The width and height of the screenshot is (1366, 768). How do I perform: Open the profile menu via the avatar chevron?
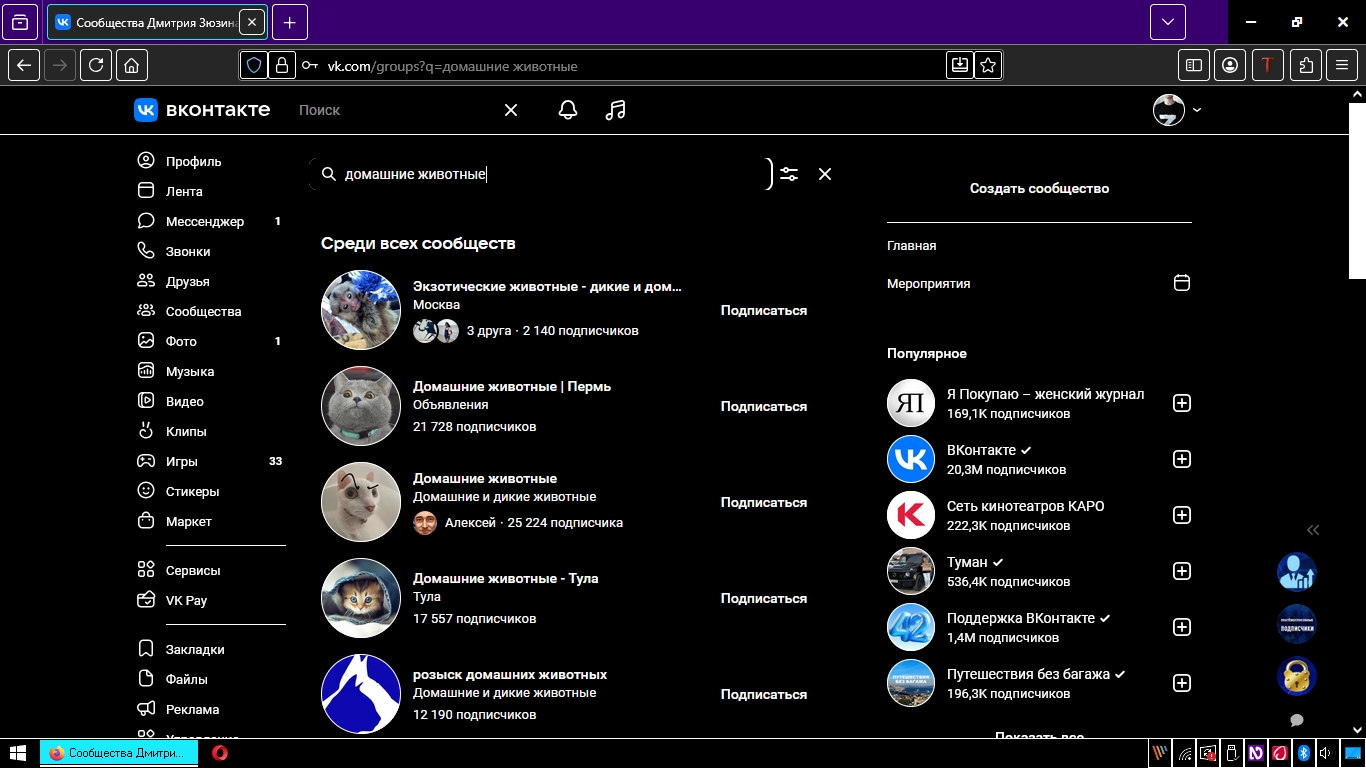click(x=1195, y=110)
